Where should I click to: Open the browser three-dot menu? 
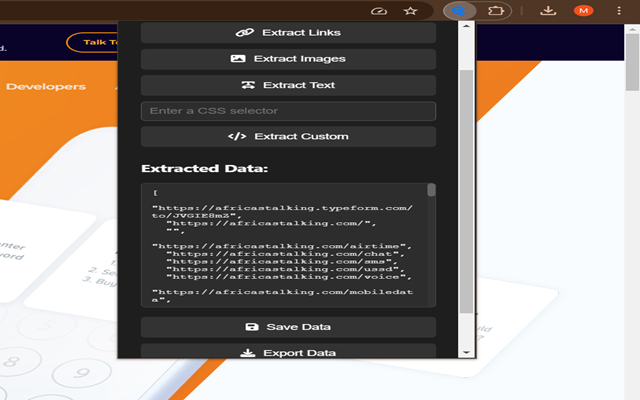click(x=619, y=11)
